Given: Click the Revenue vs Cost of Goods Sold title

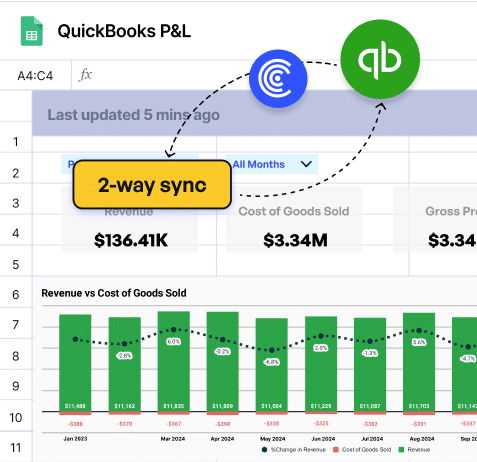Looking at the screenshot, I should point(114,293).
